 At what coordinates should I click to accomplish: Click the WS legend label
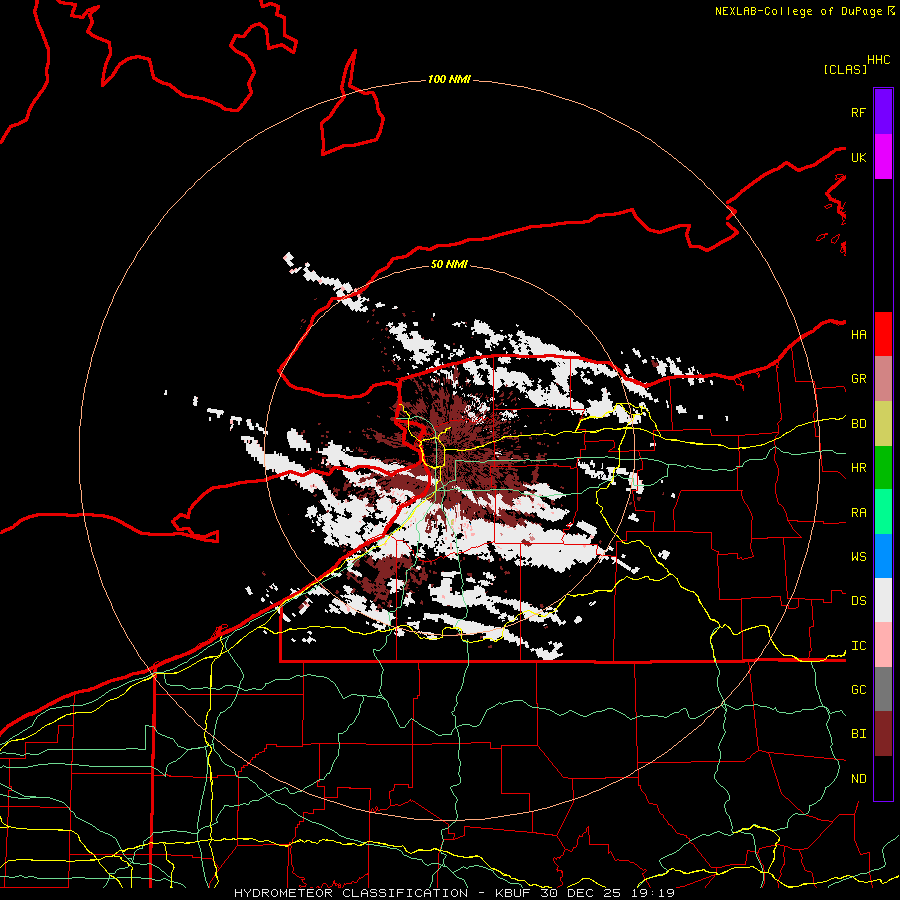point(858,556)
